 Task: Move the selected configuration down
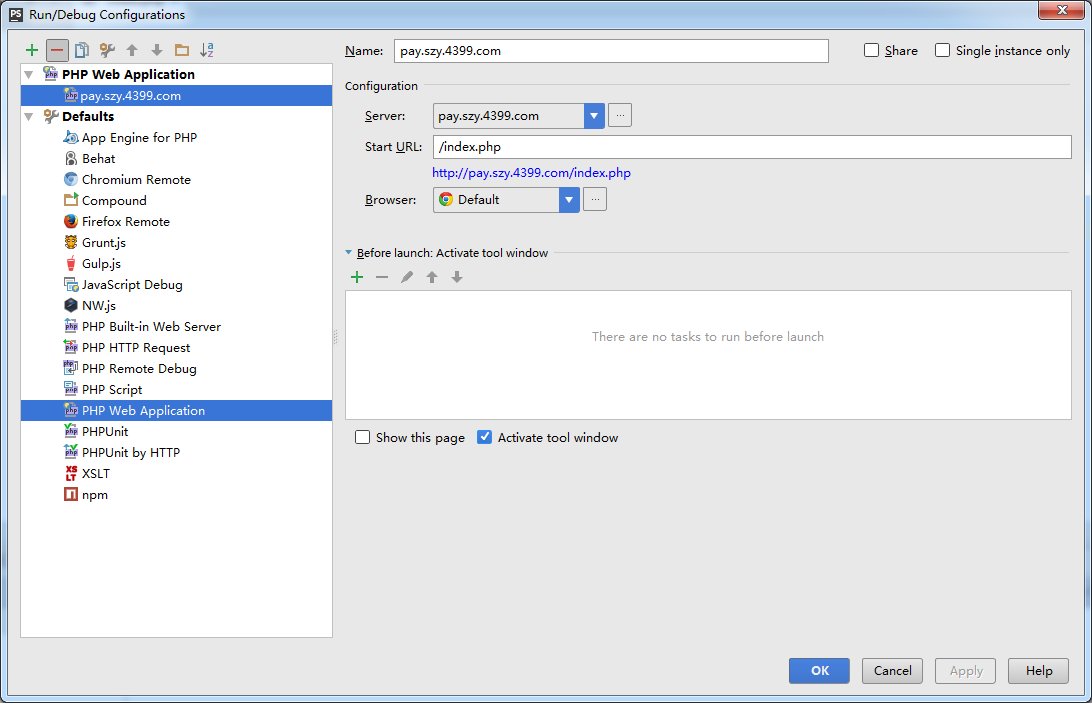click(156, 50)
